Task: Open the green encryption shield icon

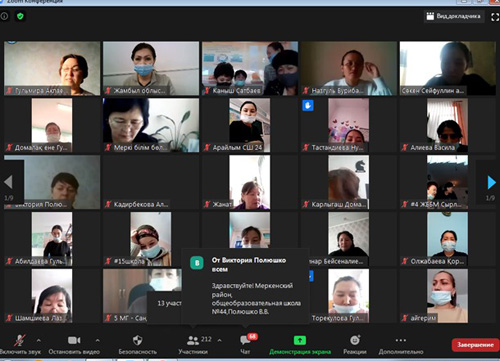Action: (20, 16)
